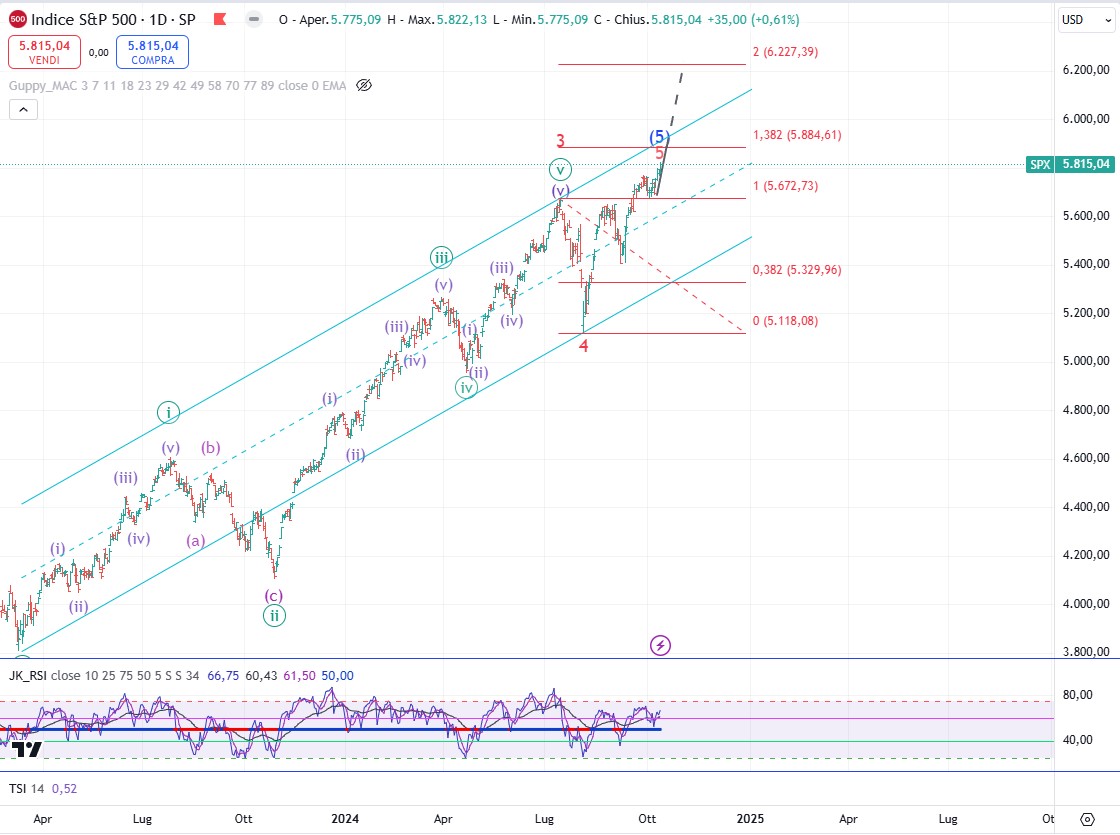Click the 4.600,00 price axis label

1086,458
